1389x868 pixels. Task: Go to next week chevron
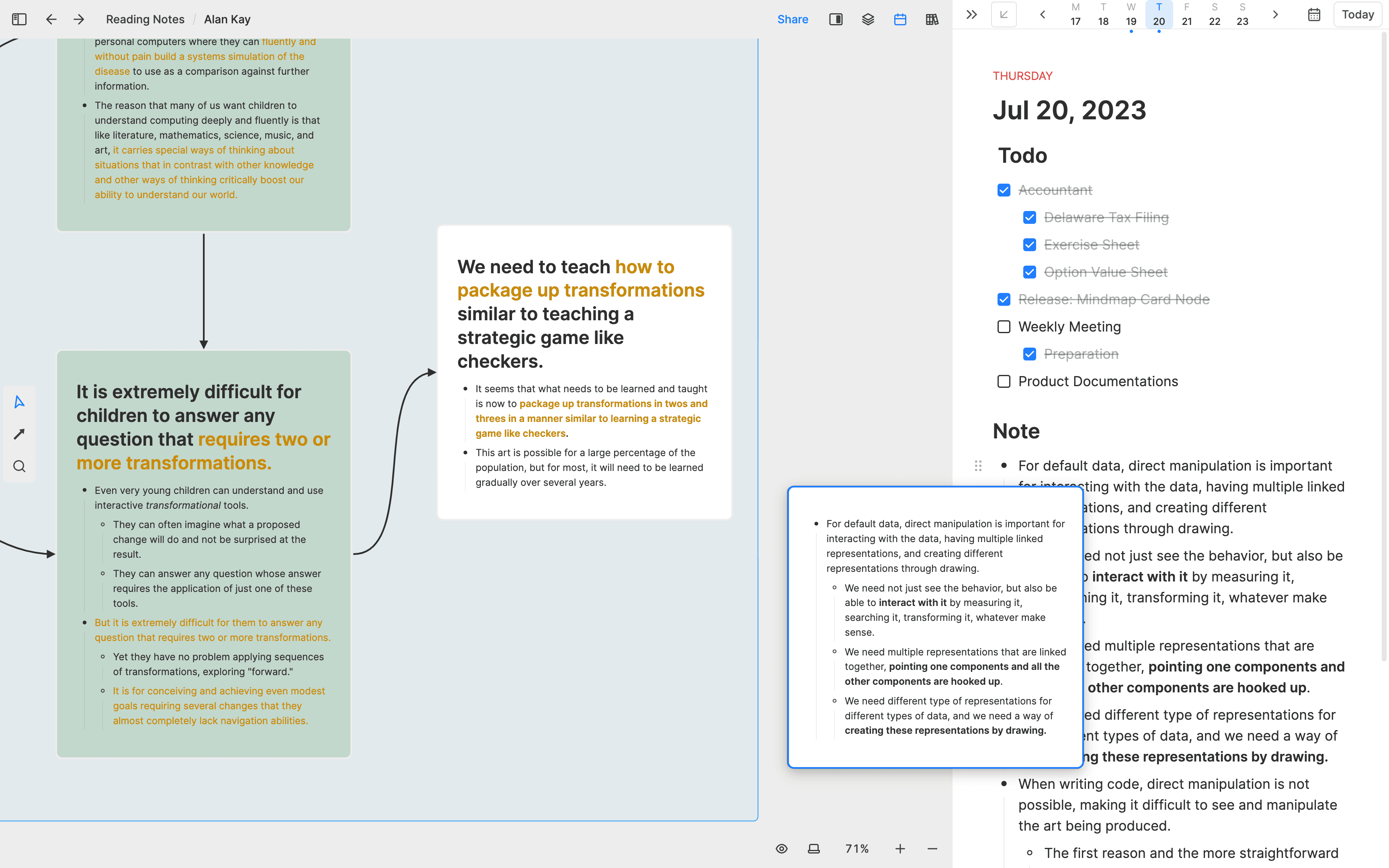tap(1275, 14)
